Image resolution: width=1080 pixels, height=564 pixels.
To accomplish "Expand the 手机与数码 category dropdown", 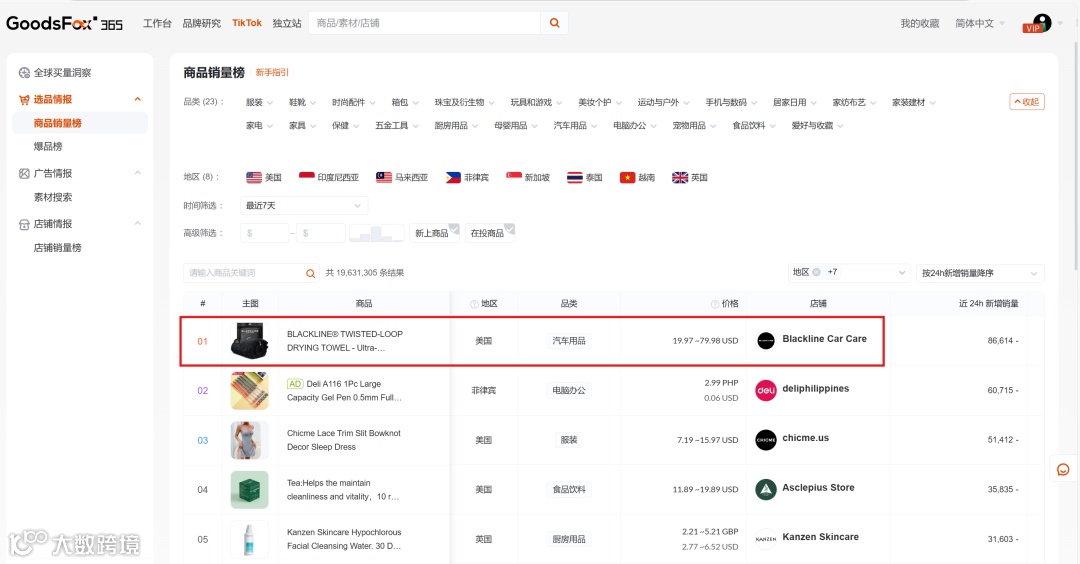I will tap(731, 103).
